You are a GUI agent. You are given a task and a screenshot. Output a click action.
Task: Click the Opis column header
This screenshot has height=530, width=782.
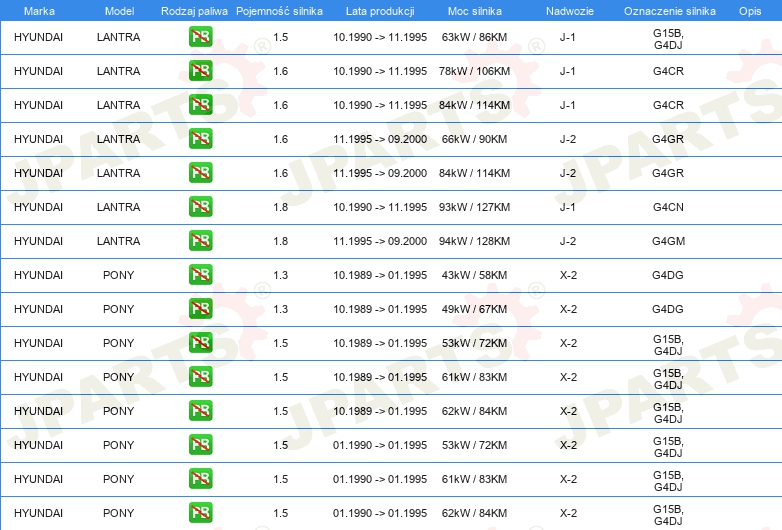pyautogui.click(x=750, y=11)
